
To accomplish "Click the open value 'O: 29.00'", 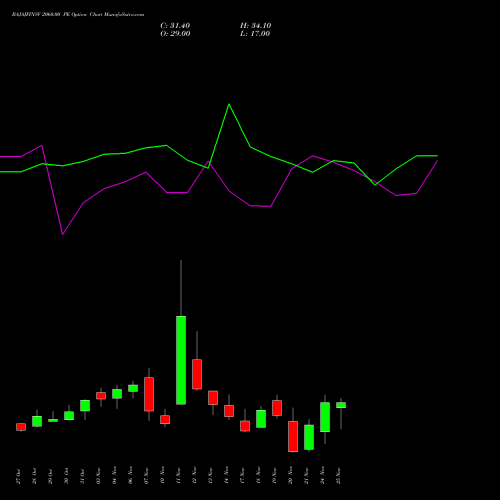I will click(x=175, y=34).
